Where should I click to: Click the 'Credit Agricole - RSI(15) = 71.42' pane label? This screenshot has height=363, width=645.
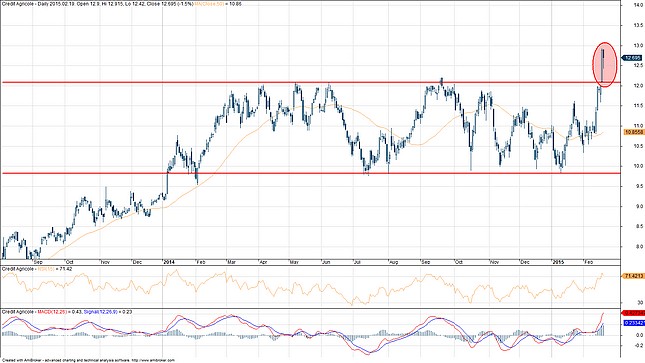(37, 269)
